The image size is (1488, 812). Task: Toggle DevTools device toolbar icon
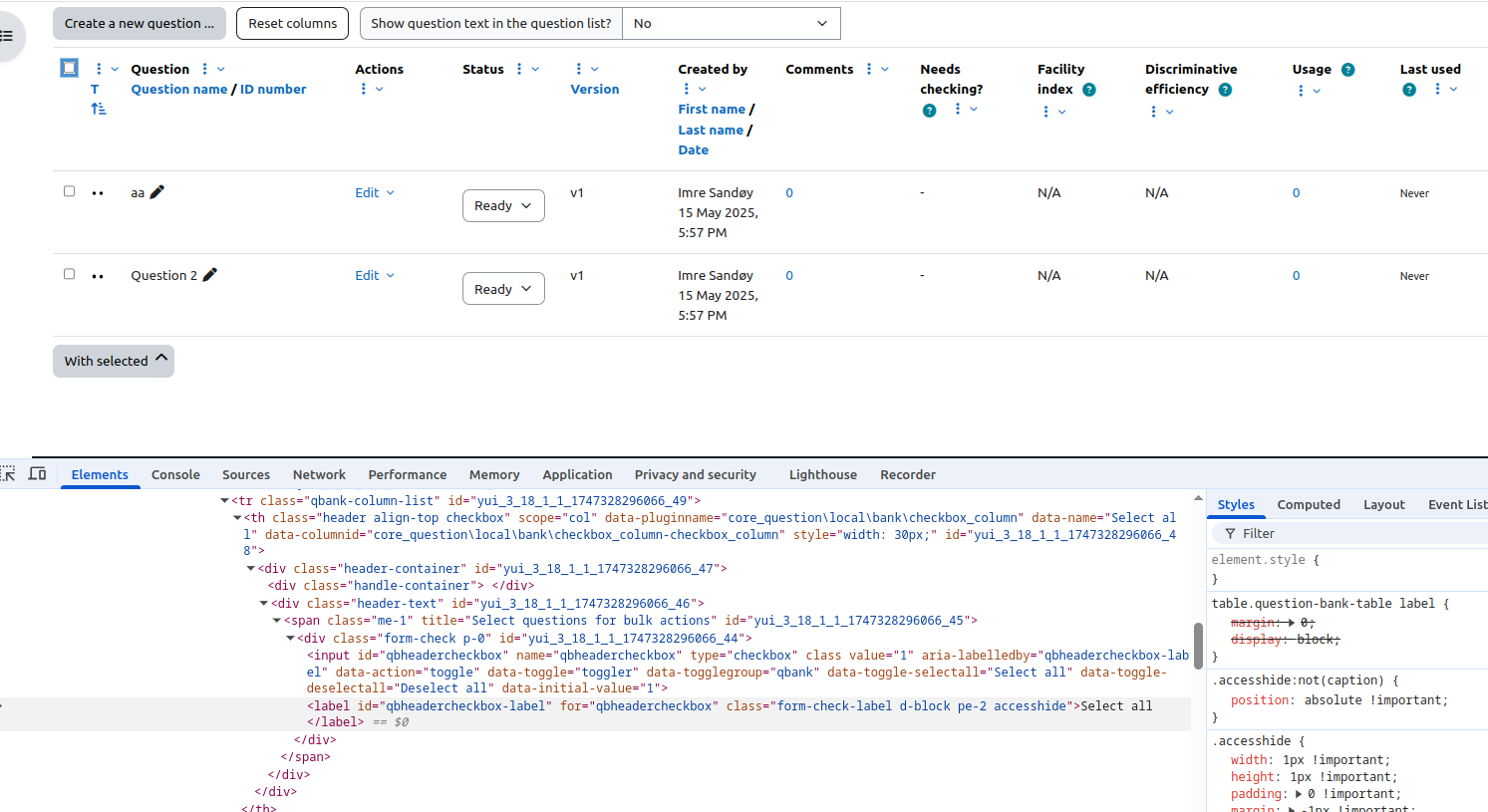click(38, 474)
